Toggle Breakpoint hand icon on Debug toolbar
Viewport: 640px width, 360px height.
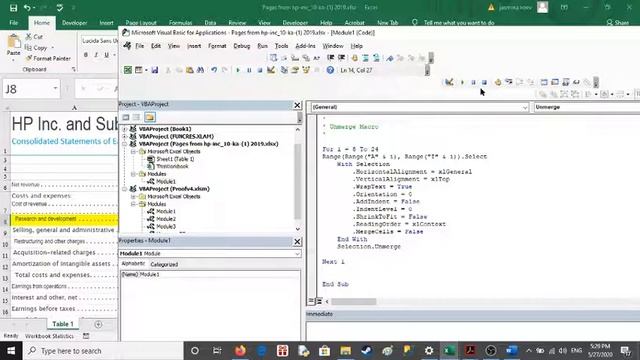(498, 82)
